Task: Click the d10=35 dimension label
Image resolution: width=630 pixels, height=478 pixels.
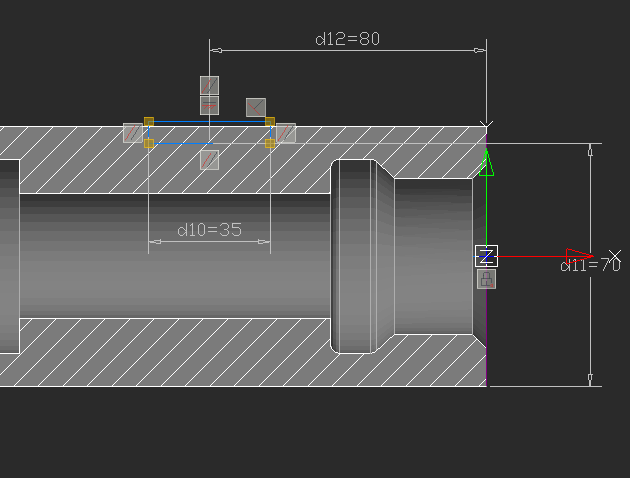Action: click(x=209, y=230)
